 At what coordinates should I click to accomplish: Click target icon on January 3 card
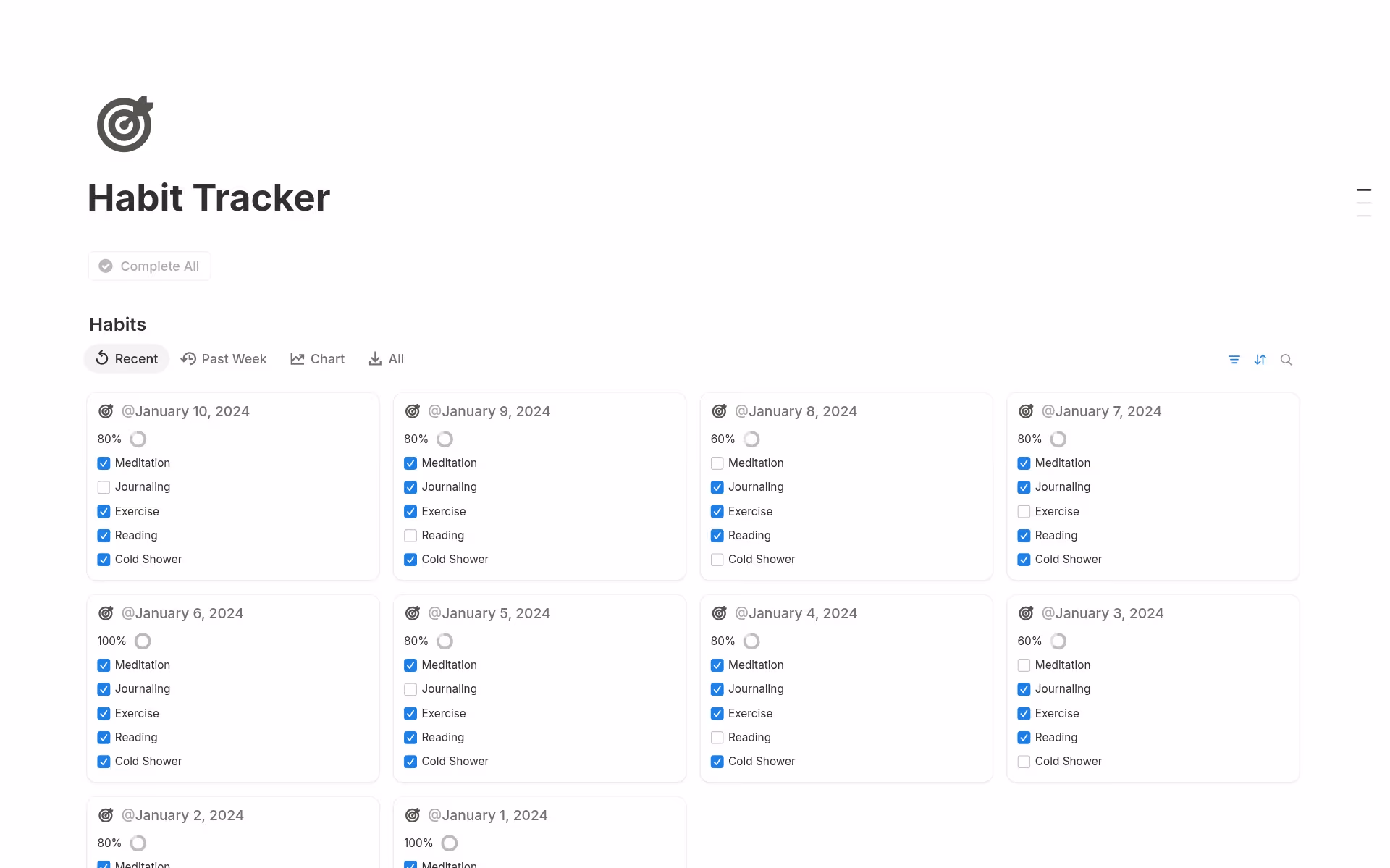tap(1026, 613)
